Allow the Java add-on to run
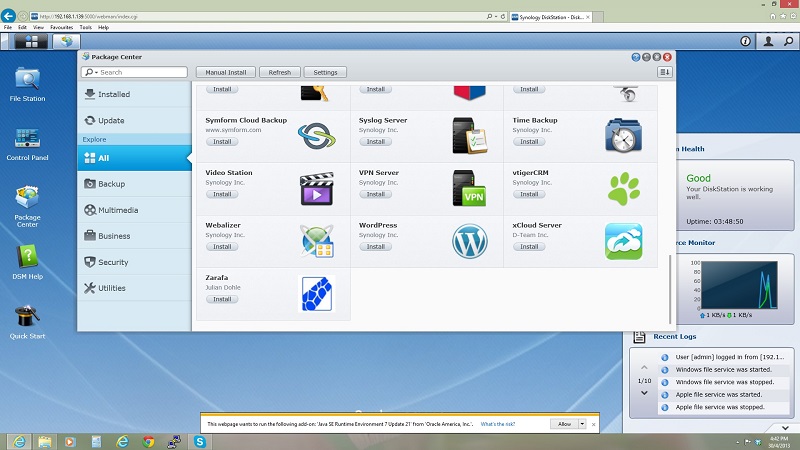800x450 pixels. click(564, 424)
